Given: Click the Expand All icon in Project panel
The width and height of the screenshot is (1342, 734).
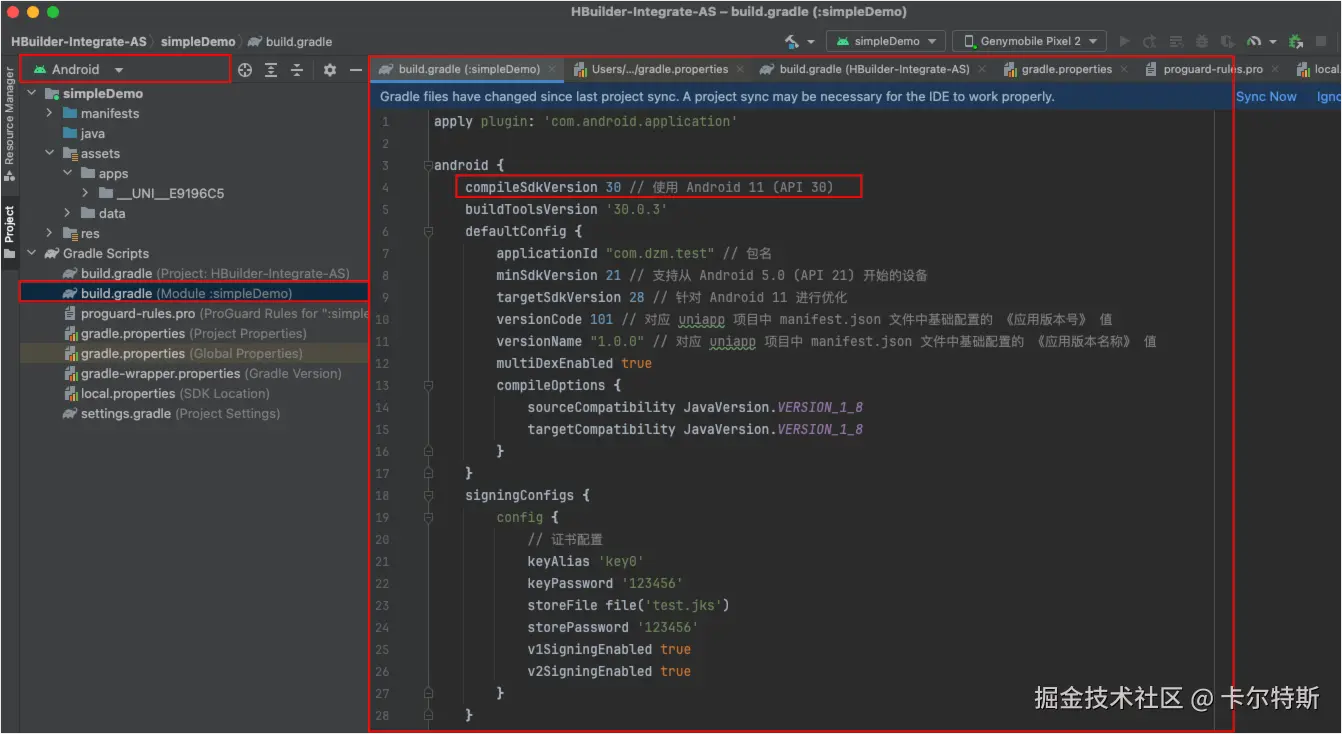Looking at the screenshot, I should tap(271, 70).
